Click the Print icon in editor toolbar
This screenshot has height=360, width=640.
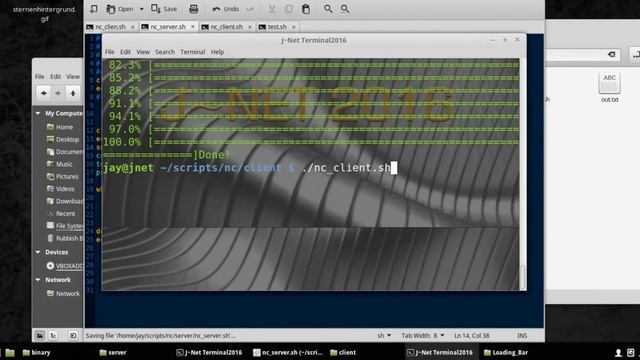pos(193,9)
